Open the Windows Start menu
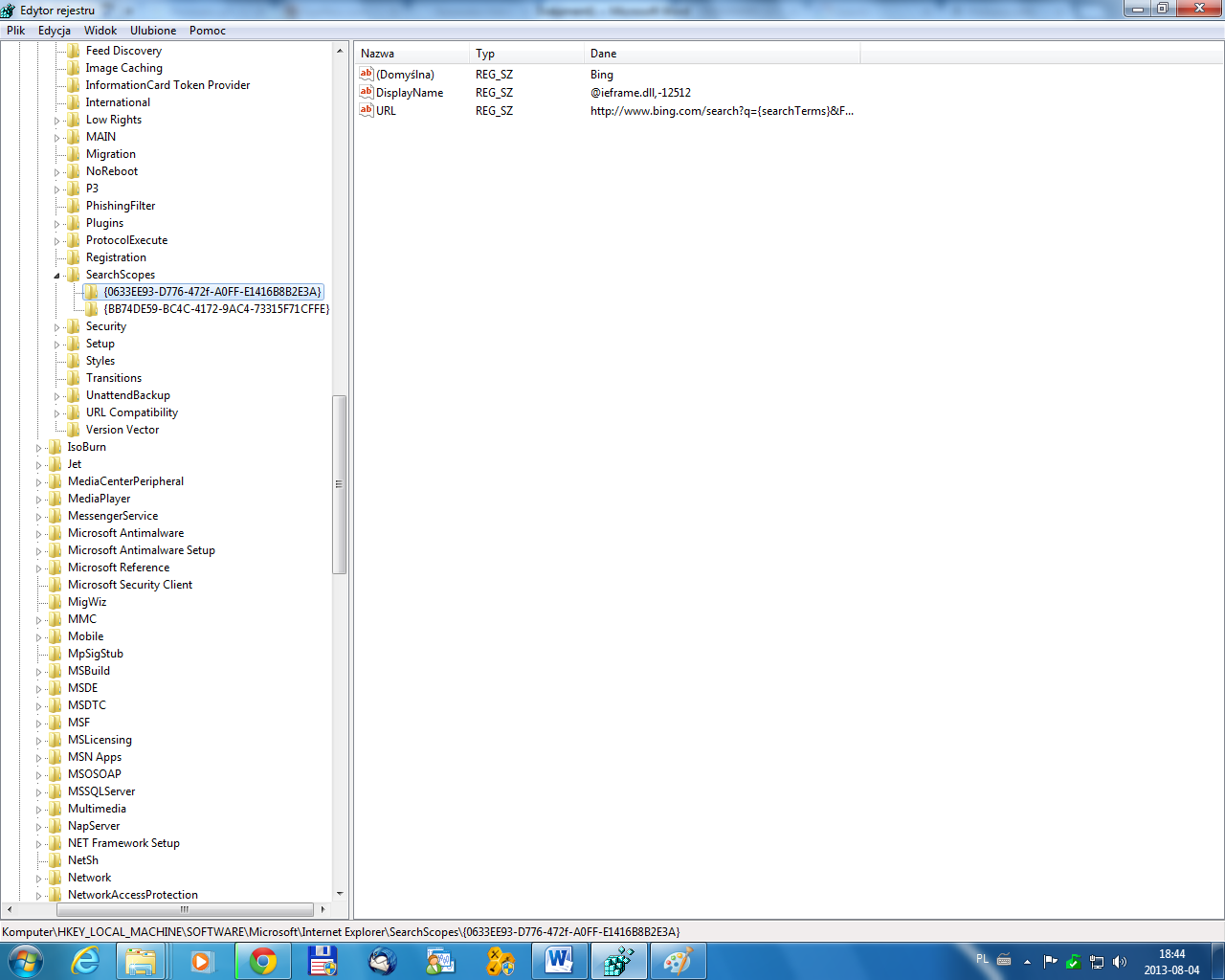The image size is (1225, 980). [26, 961]
